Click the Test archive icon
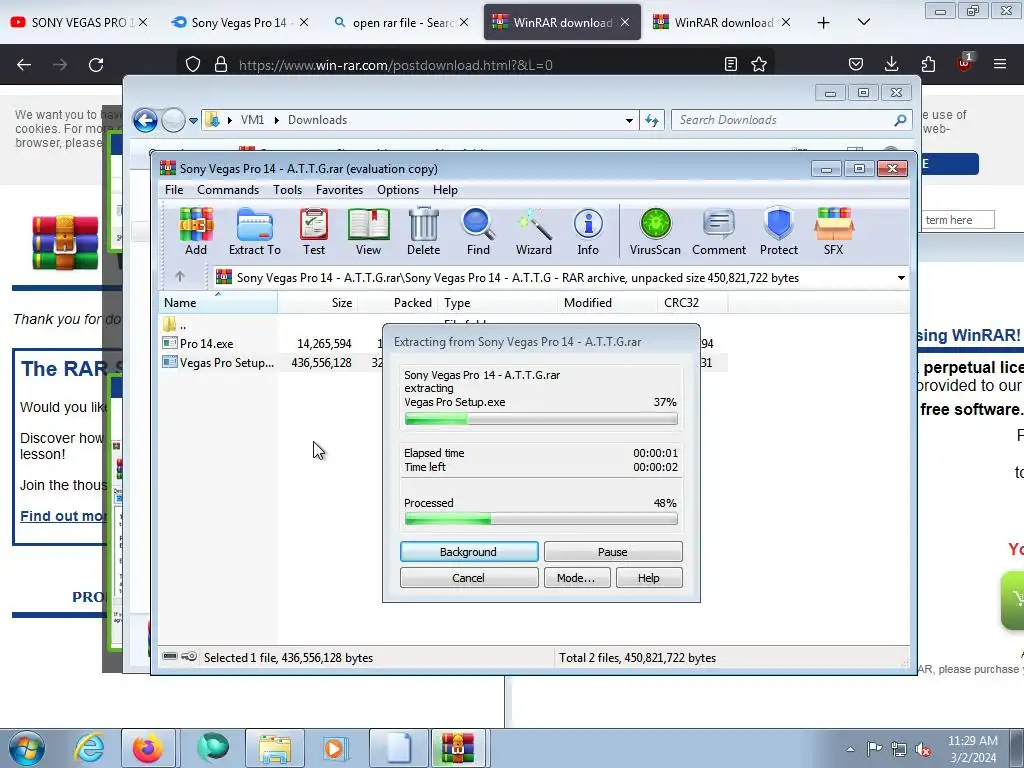Image resolution: width=1024 pixels, height=768 pixels. click(314, 232)
